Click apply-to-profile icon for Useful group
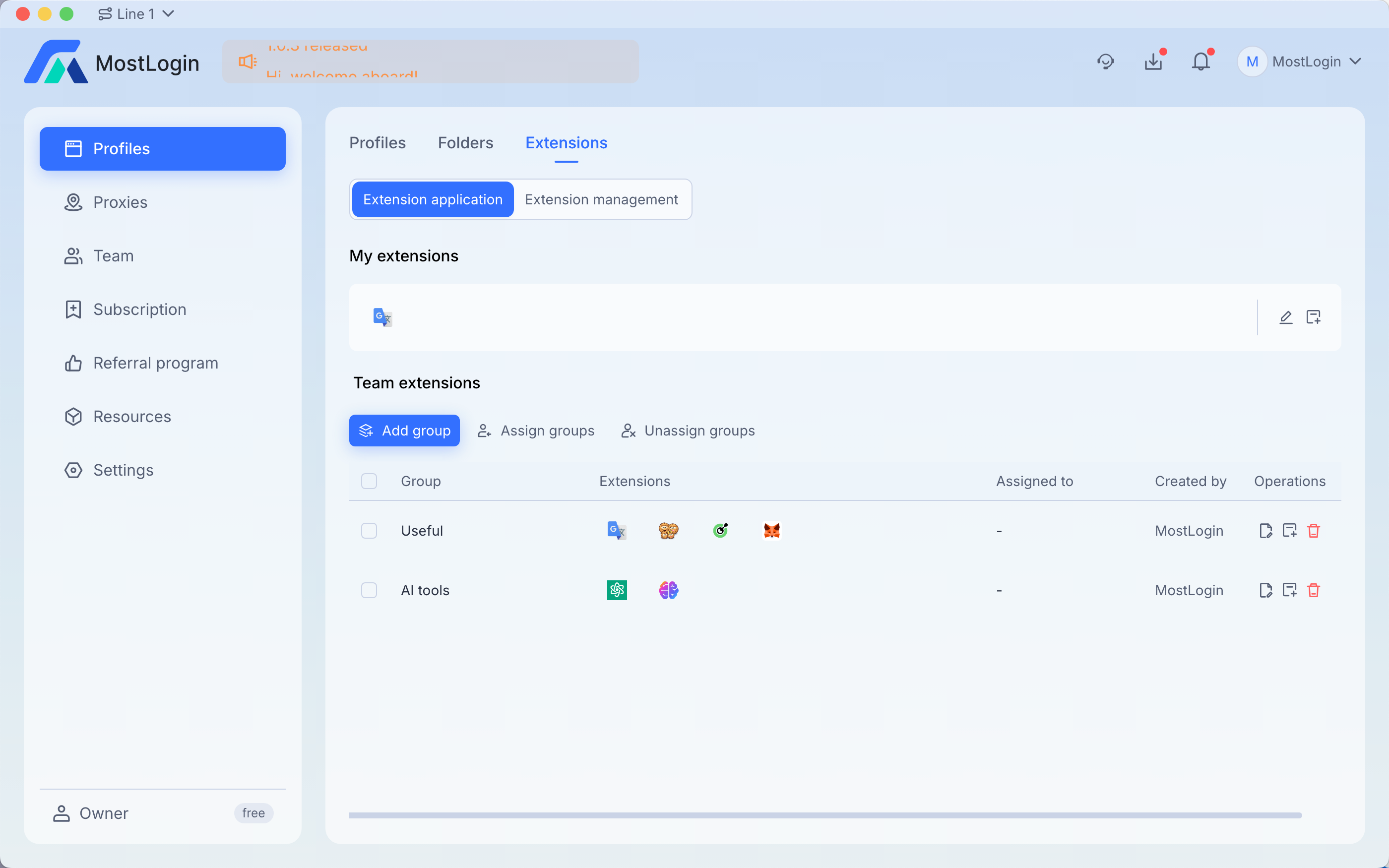Screen dimensions: 1389x868 point(1290,530)
